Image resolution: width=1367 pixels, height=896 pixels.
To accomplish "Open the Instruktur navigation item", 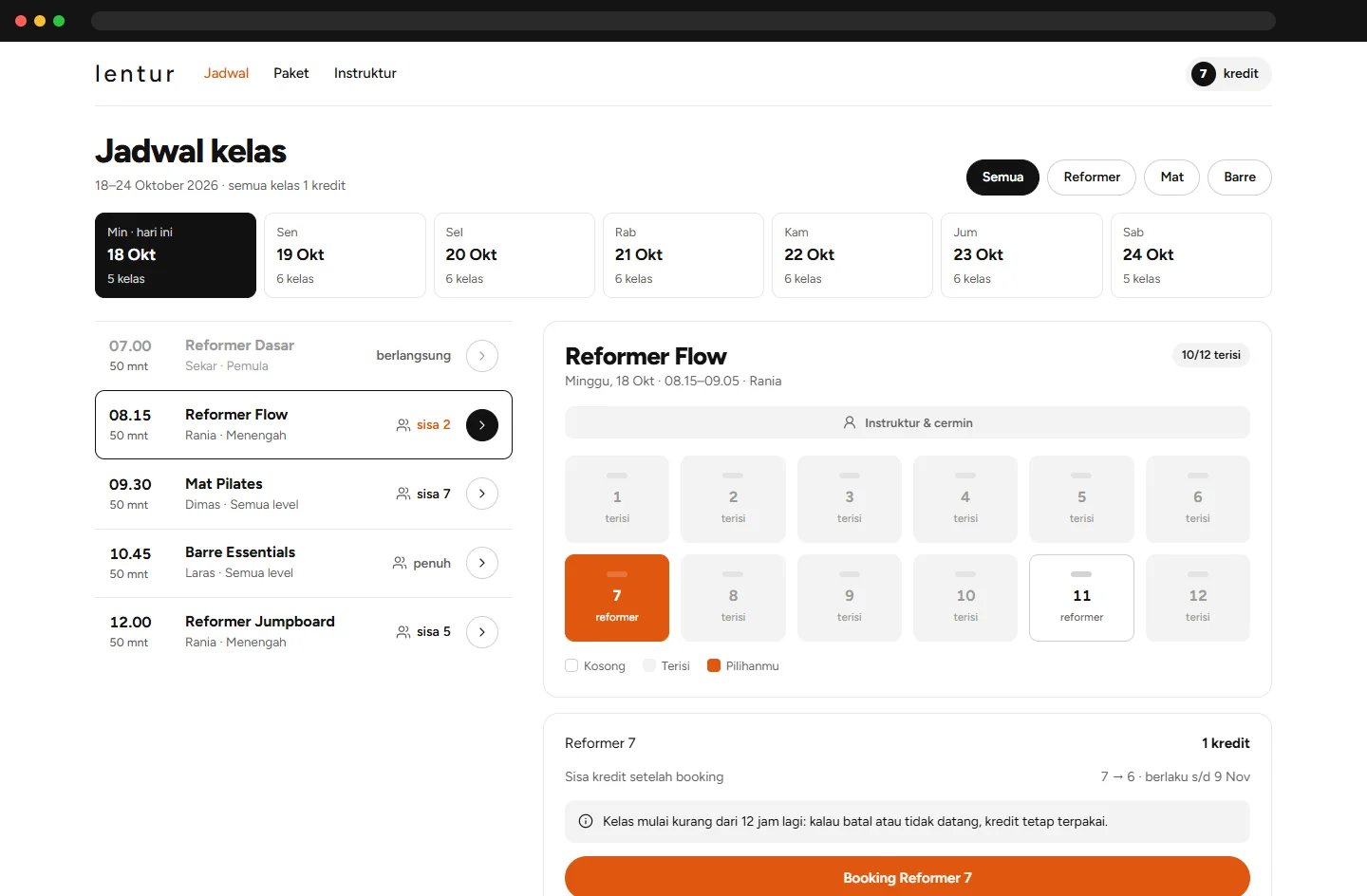I will pos(365,73).
